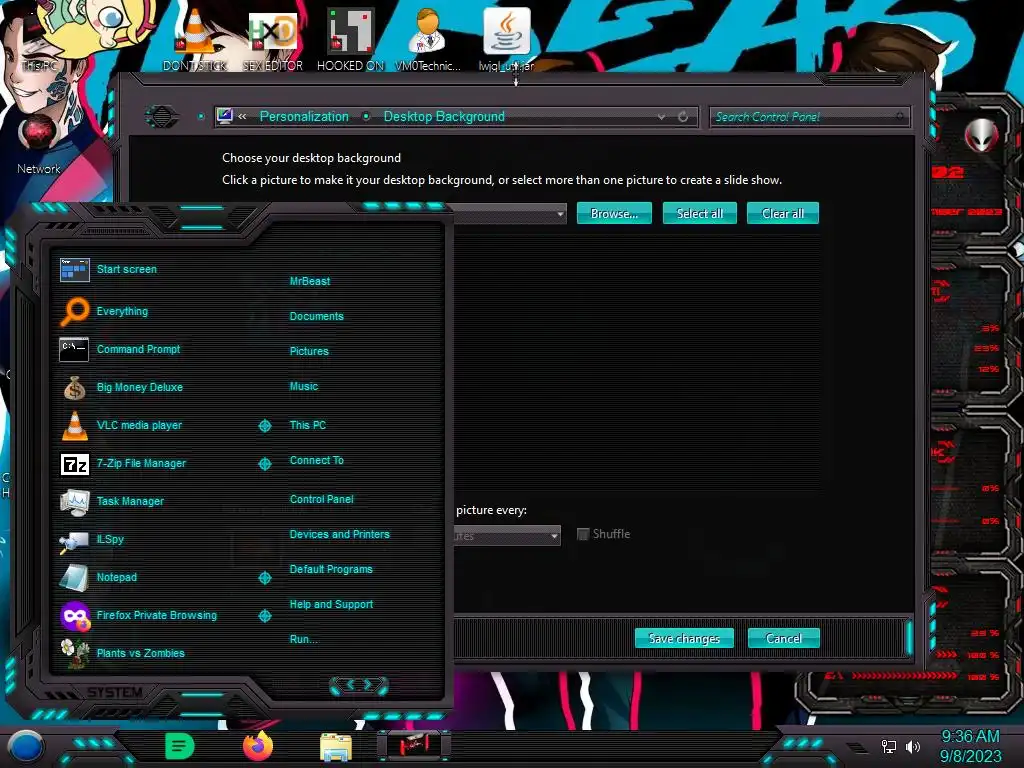This screenshot has width=1024, height=768.
Task: Open MrBeast user folder
Action: pos(310,281)
